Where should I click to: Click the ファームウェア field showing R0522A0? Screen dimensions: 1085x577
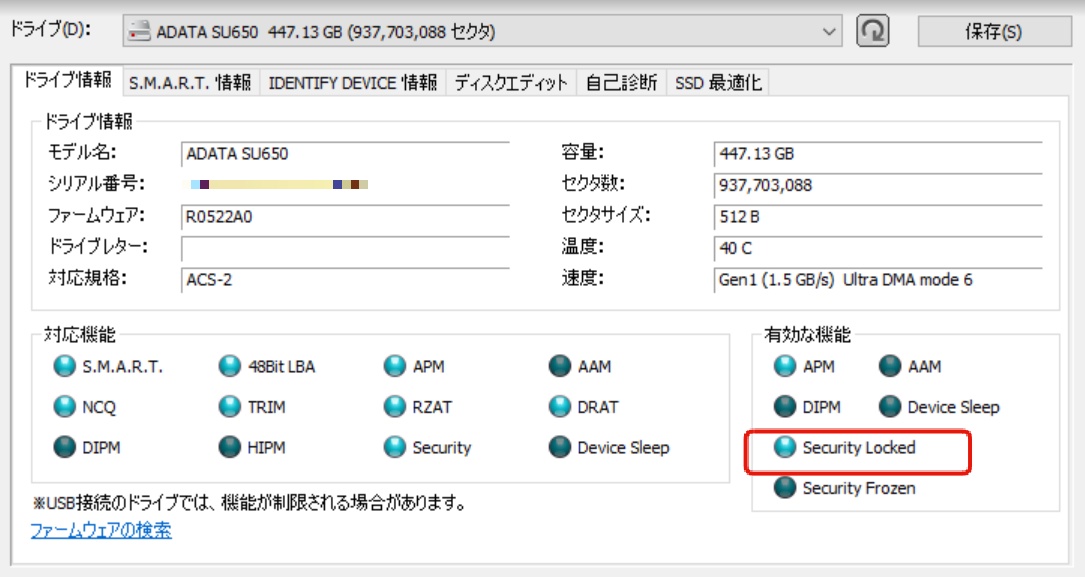click(345, 217)
